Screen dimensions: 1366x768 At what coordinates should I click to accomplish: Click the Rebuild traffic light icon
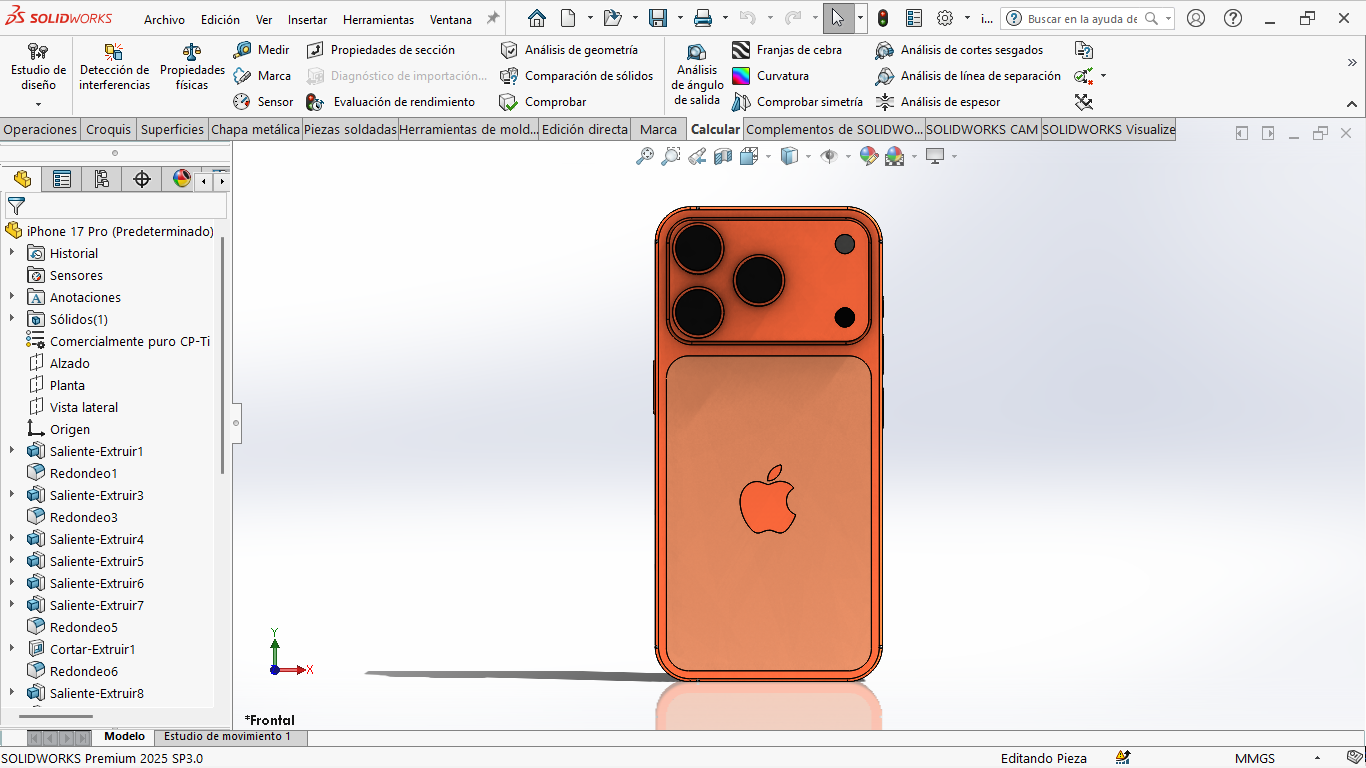tap(883, 18)
